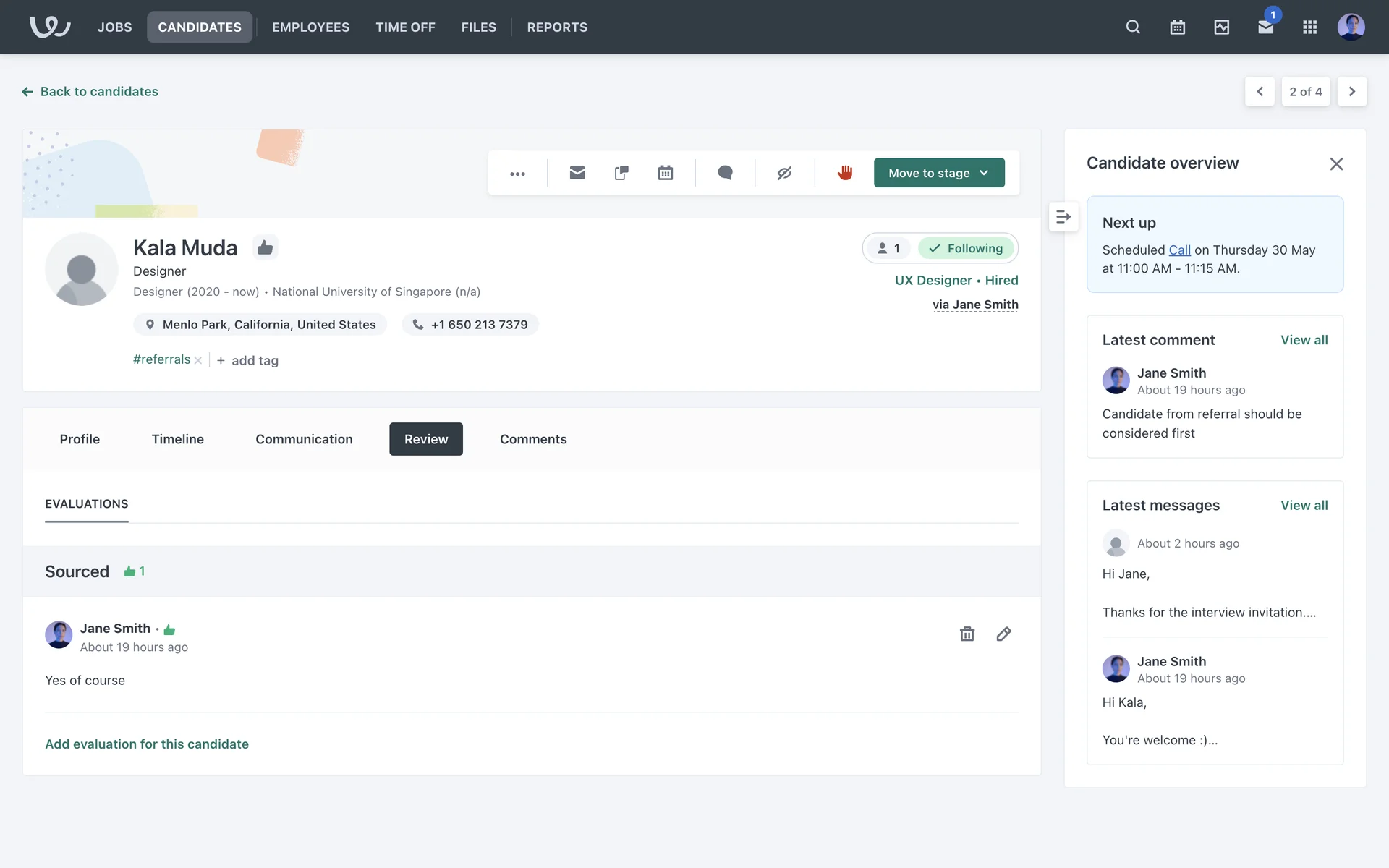Click the red hand disqualify icon

844,173
